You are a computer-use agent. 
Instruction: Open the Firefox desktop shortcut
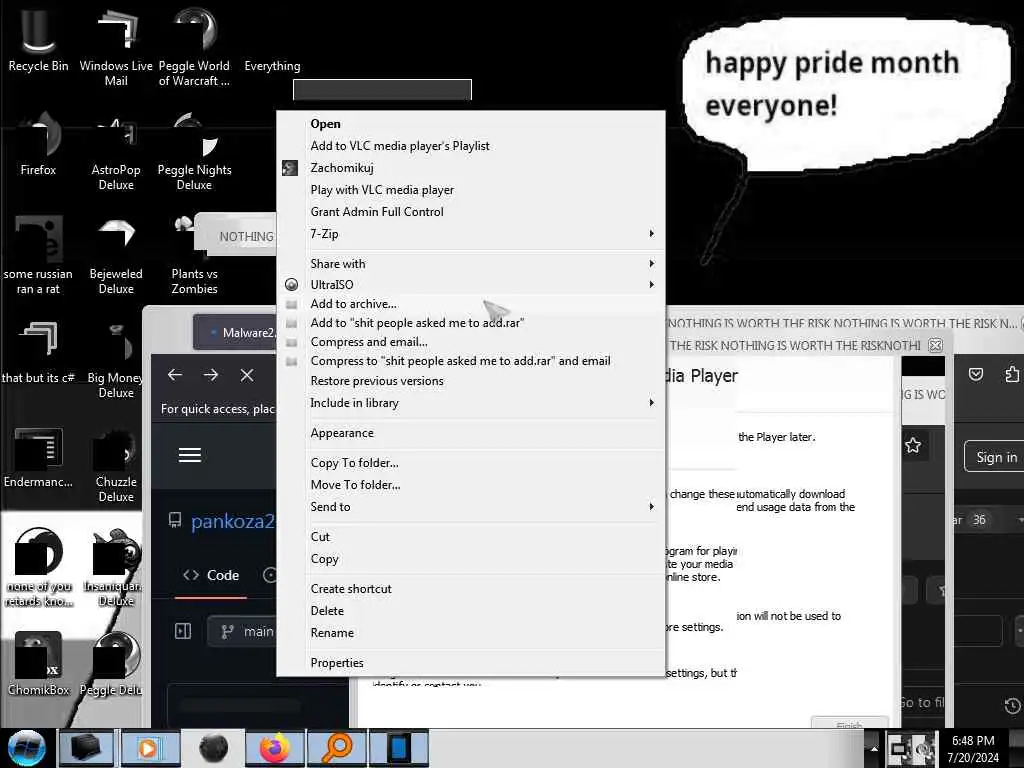(38, 144)
